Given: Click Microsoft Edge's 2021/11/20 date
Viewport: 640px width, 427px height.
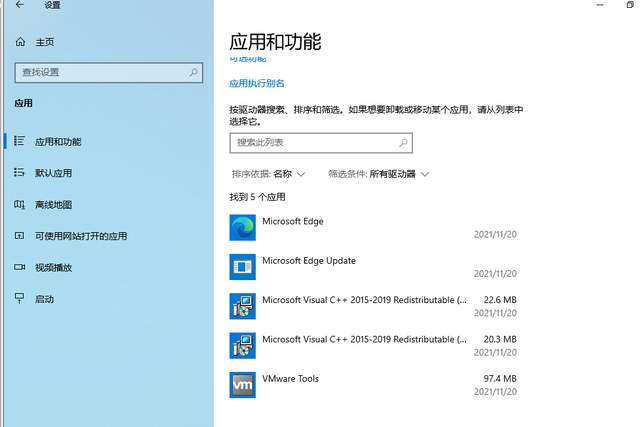Looking at the screenshot, I should (x=495, y=234).
